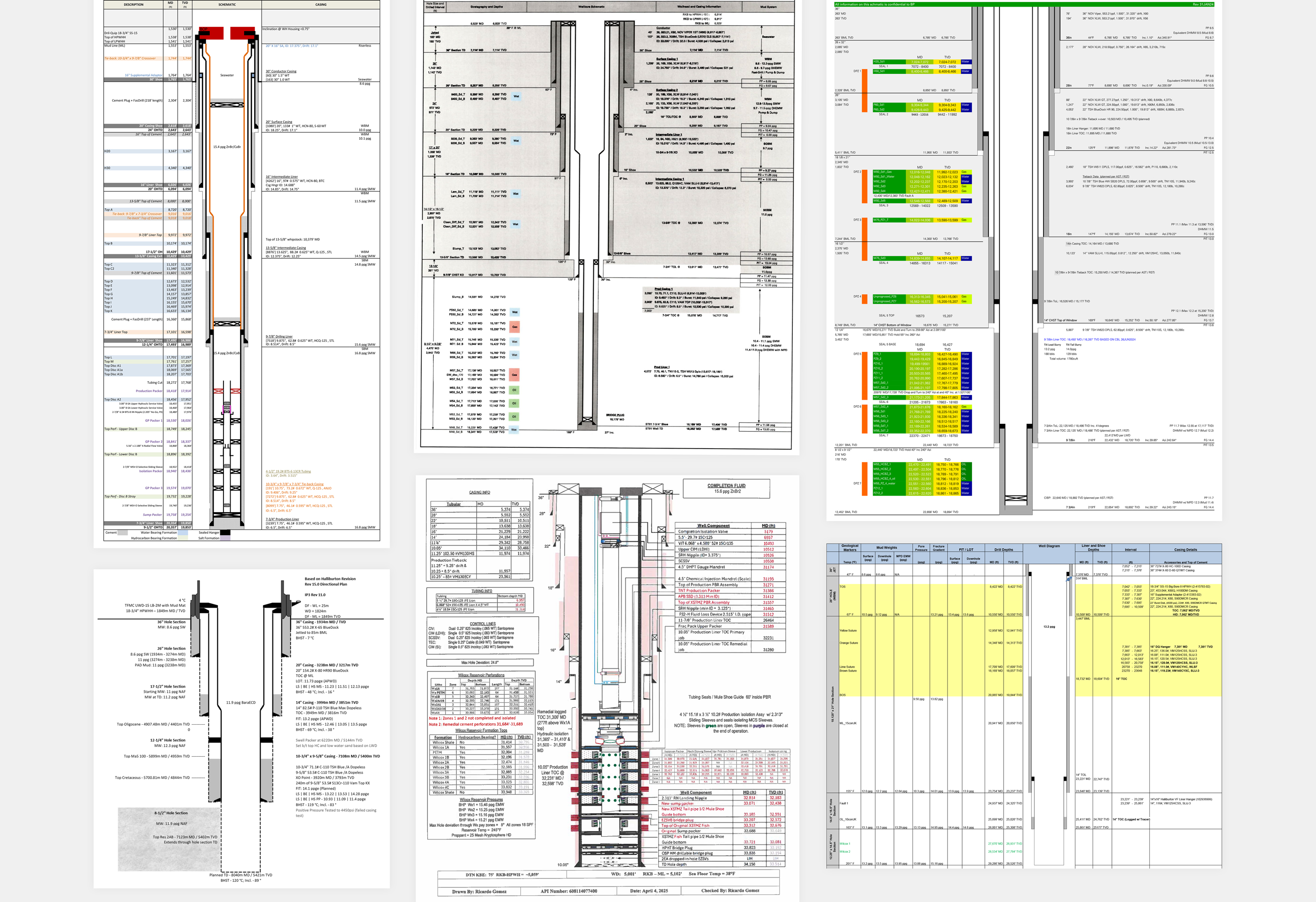Click the '16" Supplemental Adaptor' row
This screenshot has width=1316, height=902.
pyautogui.click(x=147, y=75)
